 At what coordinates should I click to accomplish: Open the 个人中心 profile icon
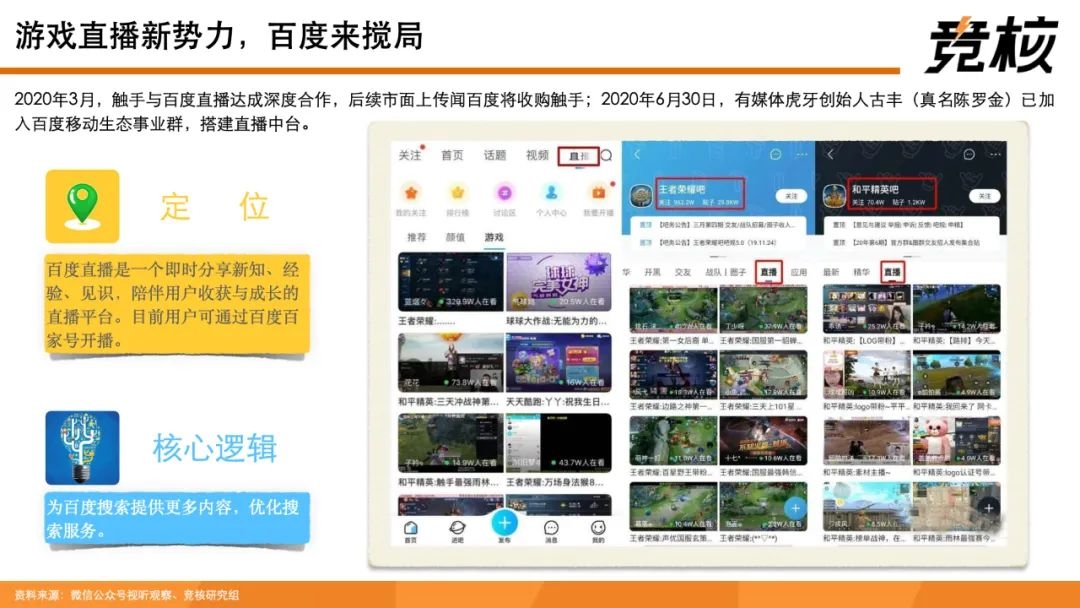[551, 193]
